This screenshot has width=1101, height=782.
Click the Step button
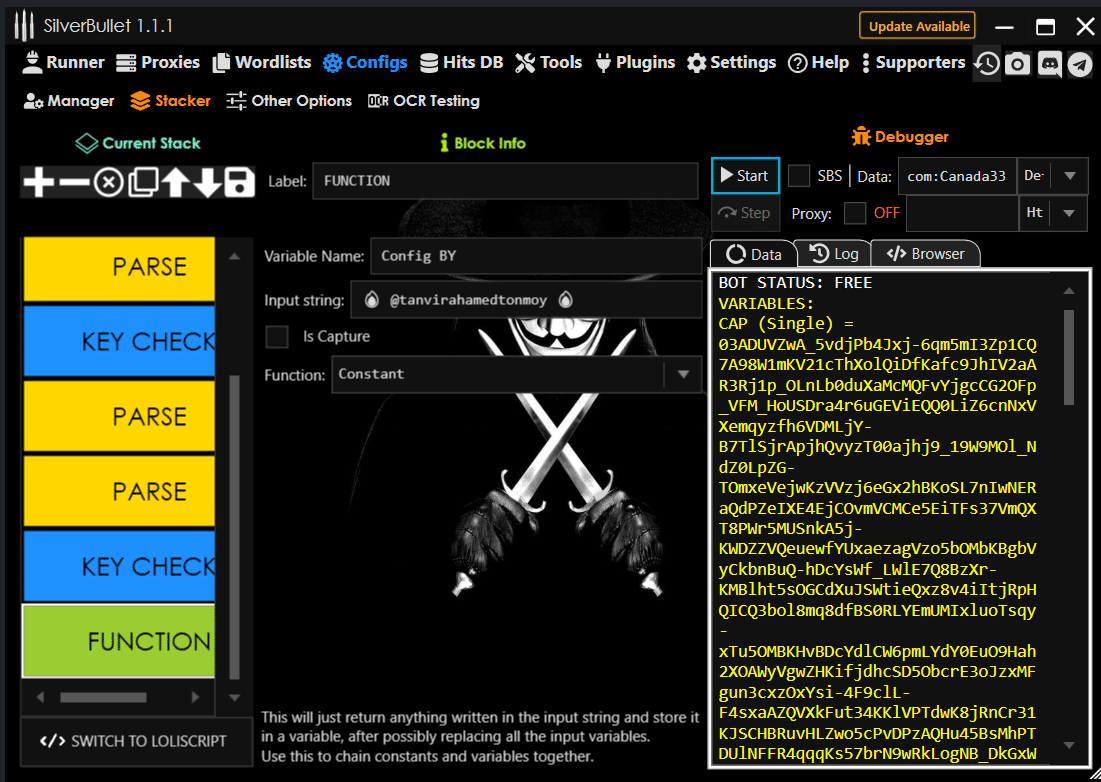(x=746, y=213)
